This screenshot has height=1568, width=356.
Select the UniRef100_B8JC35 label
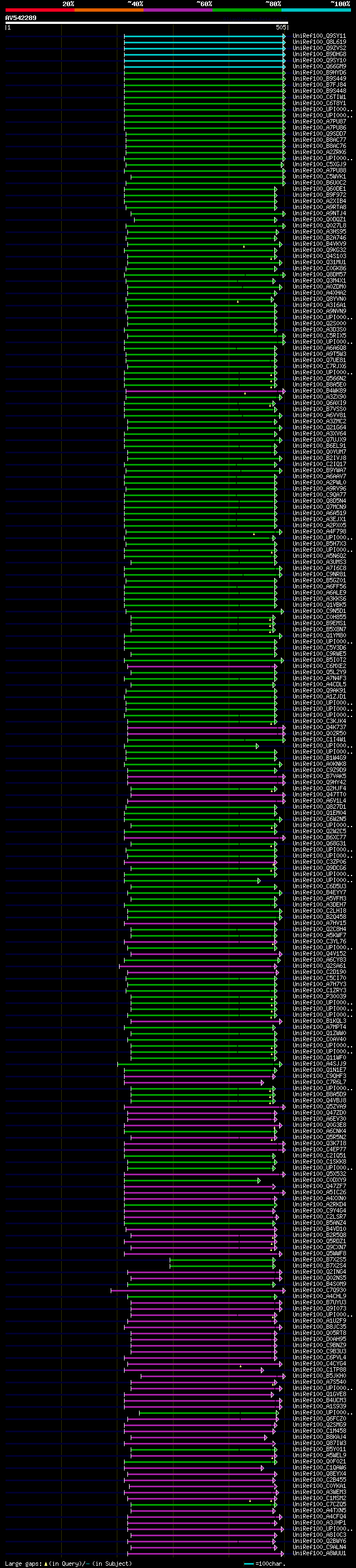pyautogui.click(x=319, y=1327)
